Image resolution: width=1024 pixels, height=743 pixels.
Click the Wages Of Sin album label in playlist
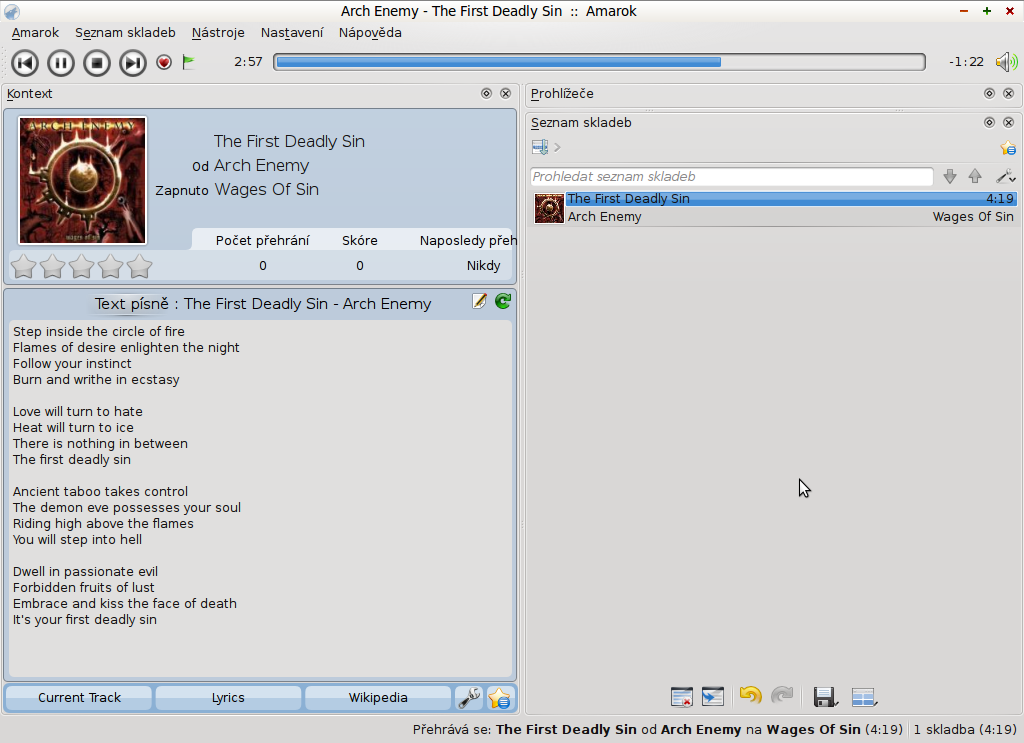973,217
